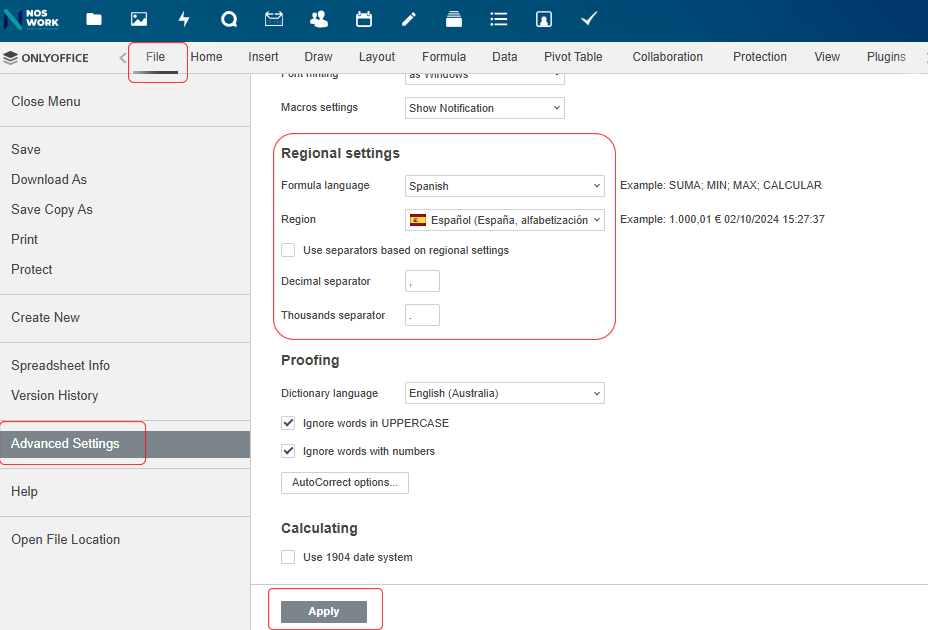Open the Deck stacked cards icon
The width and height of the screenshot is (928, 630).
tap(454, 20)
